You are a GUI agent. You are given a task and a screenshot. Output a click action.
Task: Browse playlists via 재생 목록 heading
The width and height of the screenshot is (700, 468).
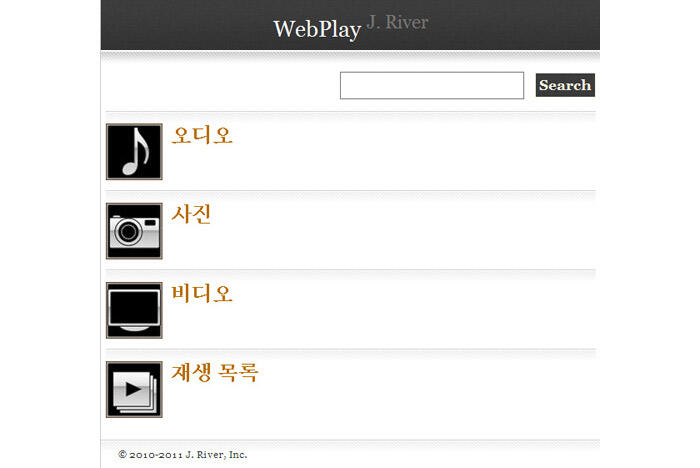click(x=215, y=372)
